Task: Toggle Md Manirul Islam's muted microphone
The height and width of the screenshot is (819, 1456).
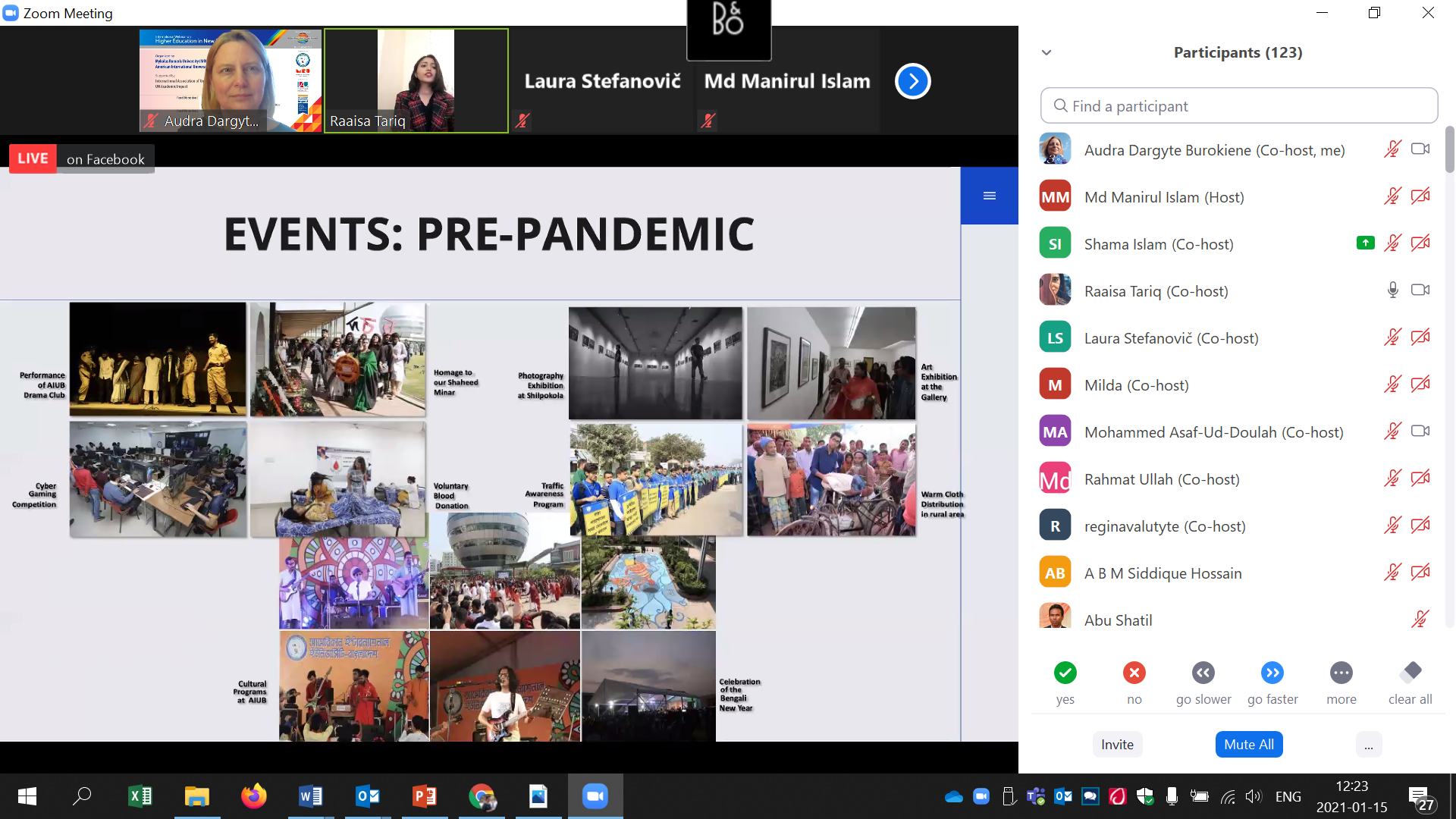Action: click(1392, 196)
